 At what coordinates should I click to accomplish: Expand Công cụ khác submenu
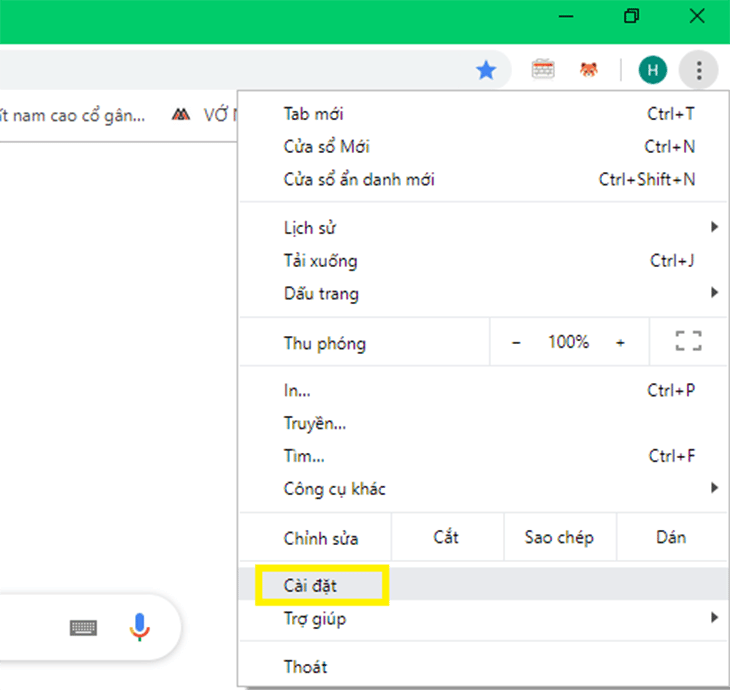coord(483,488)
